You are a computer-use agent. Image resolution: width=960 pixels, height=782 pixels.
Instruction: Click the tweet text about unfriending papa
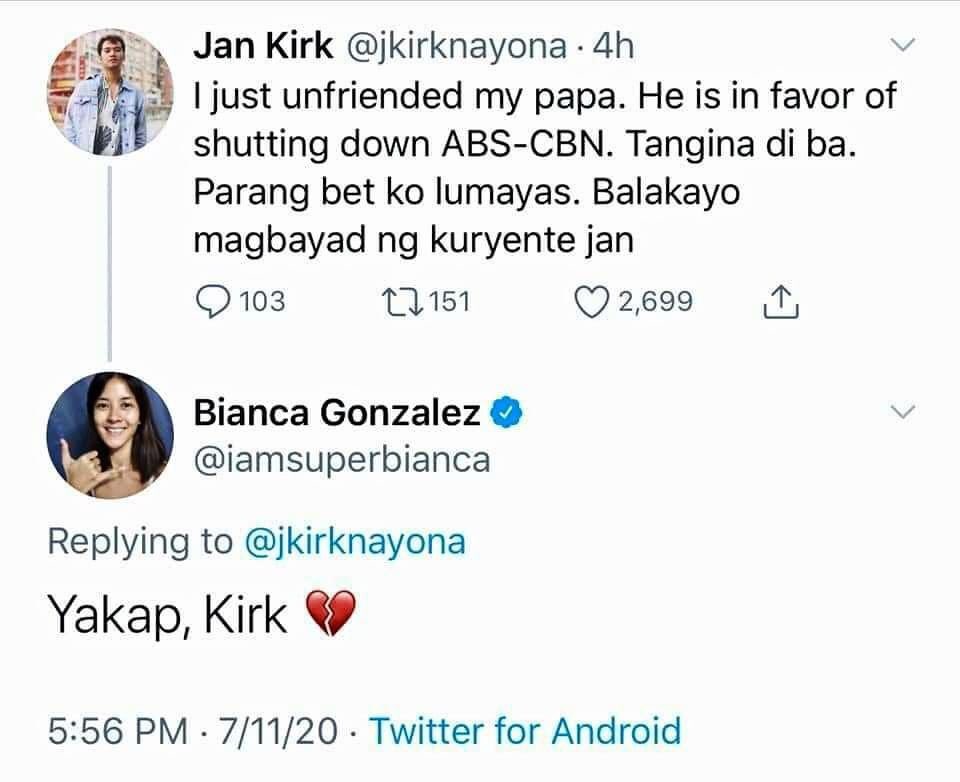pos(540,167)
